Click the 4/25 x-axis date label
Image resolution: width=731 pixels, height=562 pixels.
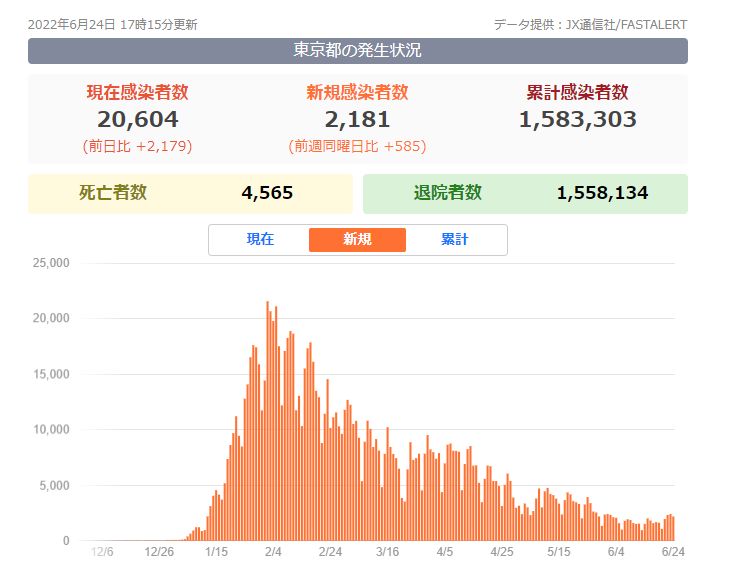[x=502, y=552]
